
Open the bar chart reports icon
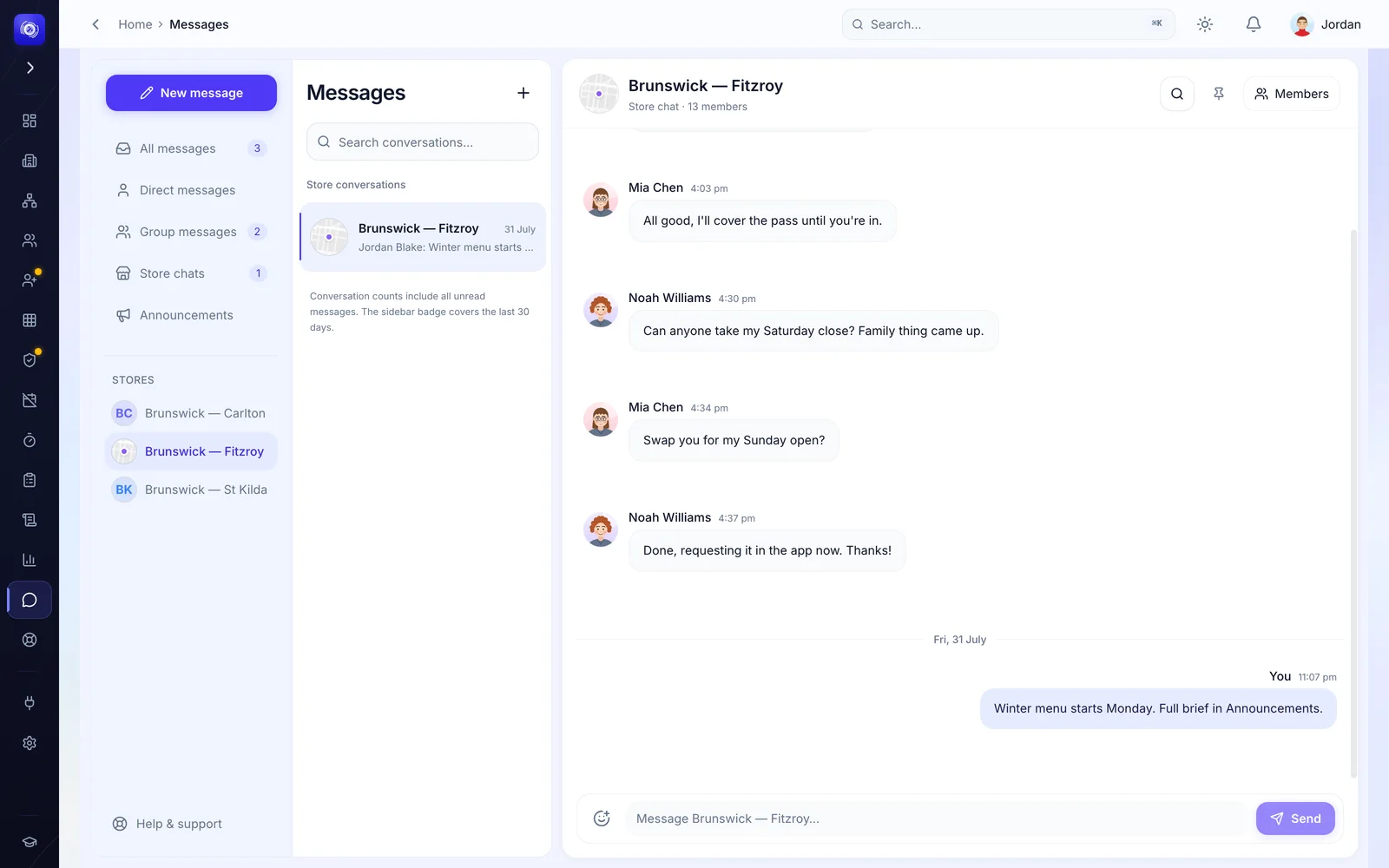pyautogui.click(x=30, y=560)
